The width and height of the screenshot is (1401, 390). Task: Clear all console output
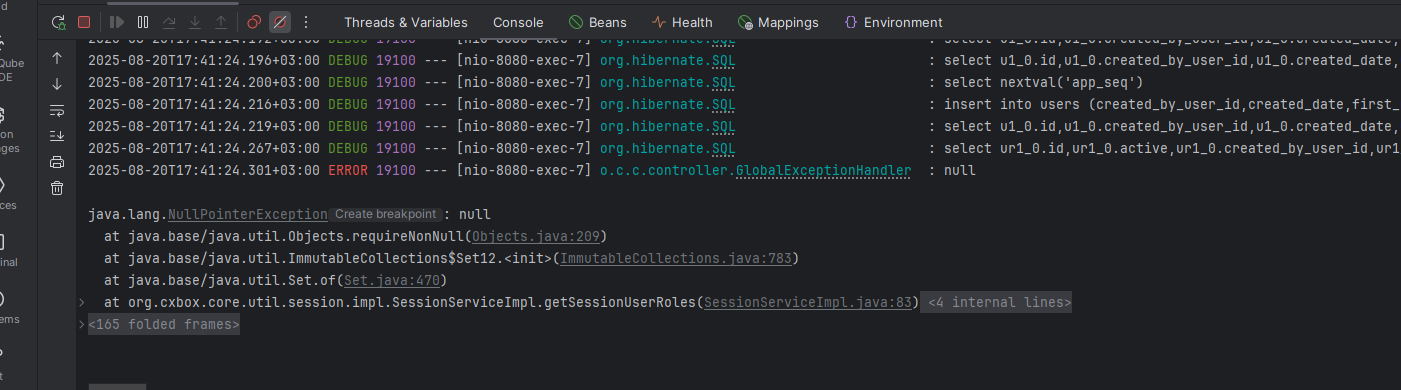[x=57, y=188]
